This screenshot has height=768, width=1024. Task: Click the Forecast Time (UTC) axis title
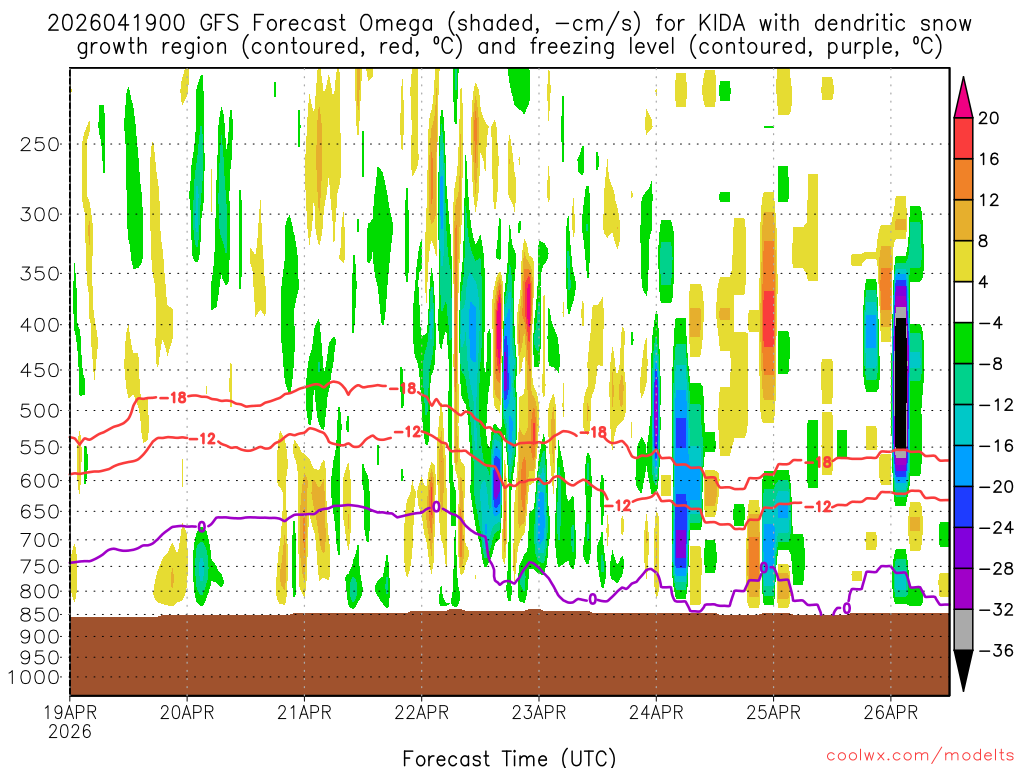(x=509, y=756)
